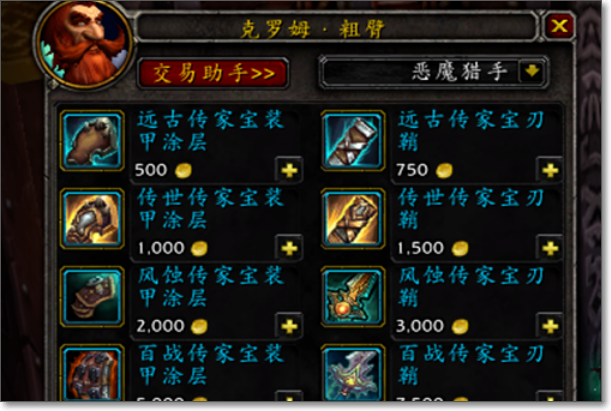Click the 交易助手>> button
This screenshot has height=411, width=611.
click(213, 73)
